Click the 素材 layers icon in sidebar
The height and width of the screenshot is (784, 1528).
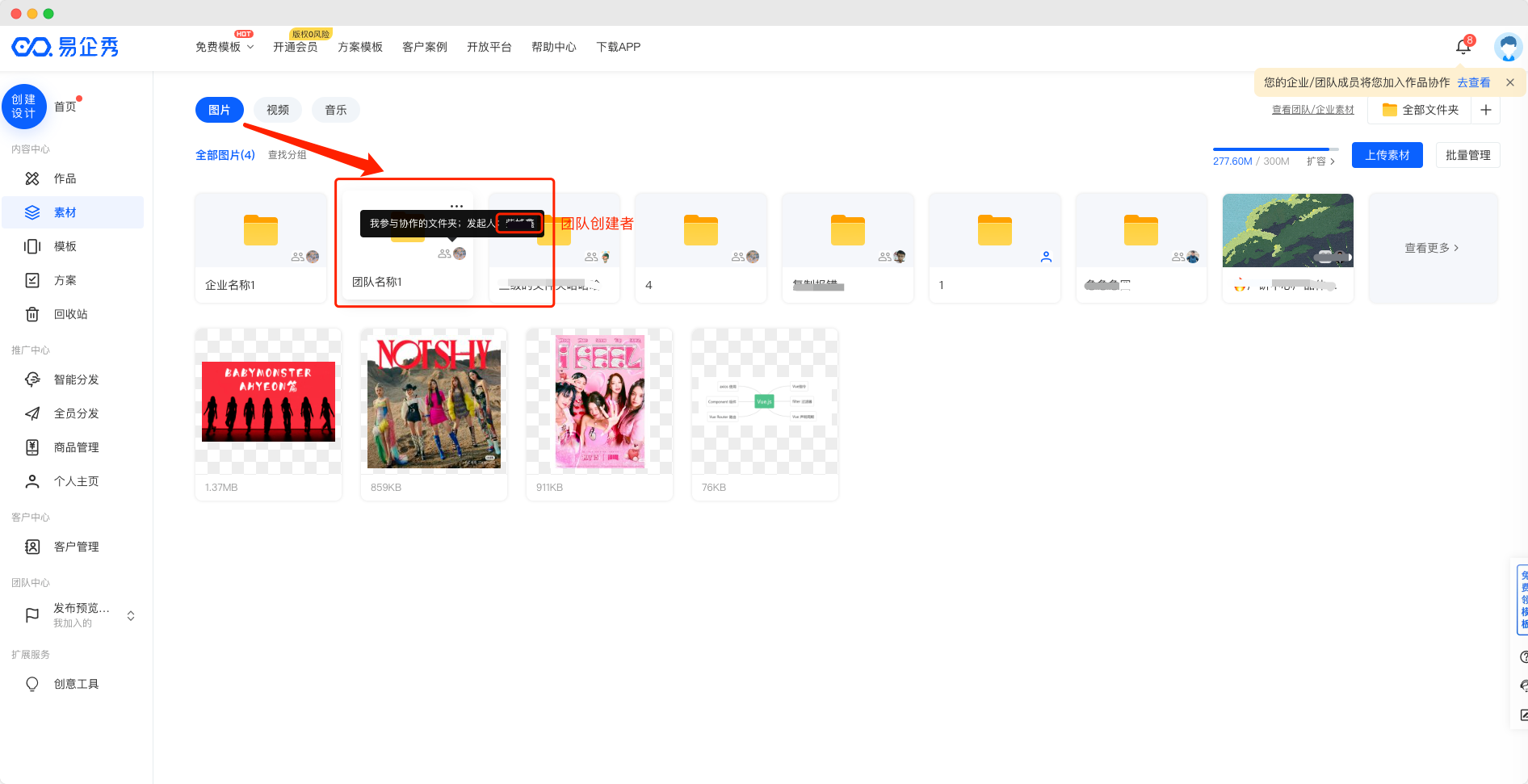(32, 212)
